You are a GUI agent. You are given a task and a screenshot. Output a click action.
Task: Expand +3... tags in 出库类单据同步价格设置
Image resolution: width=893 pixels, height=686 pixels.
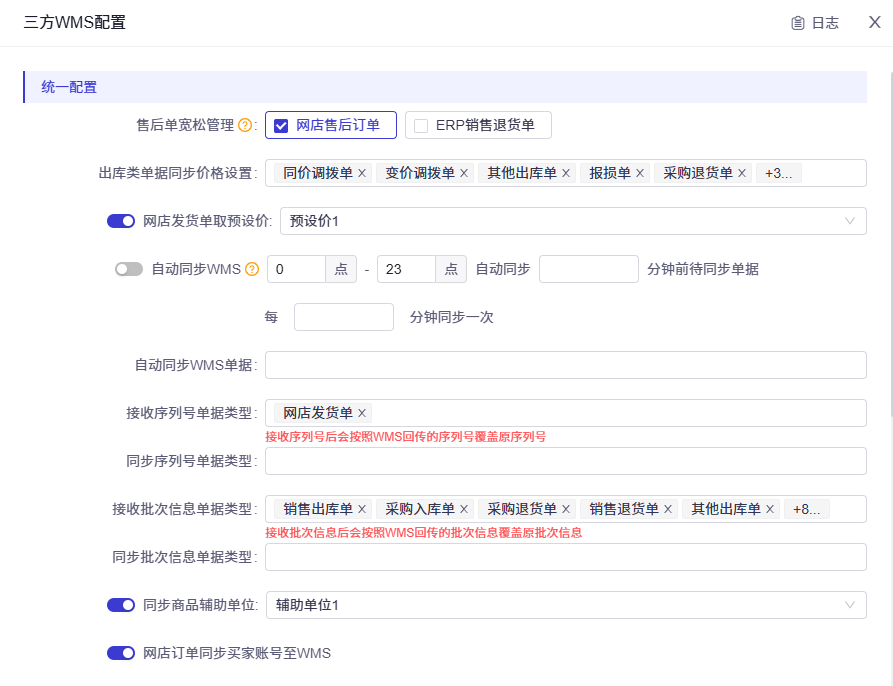tap(779, 173)
